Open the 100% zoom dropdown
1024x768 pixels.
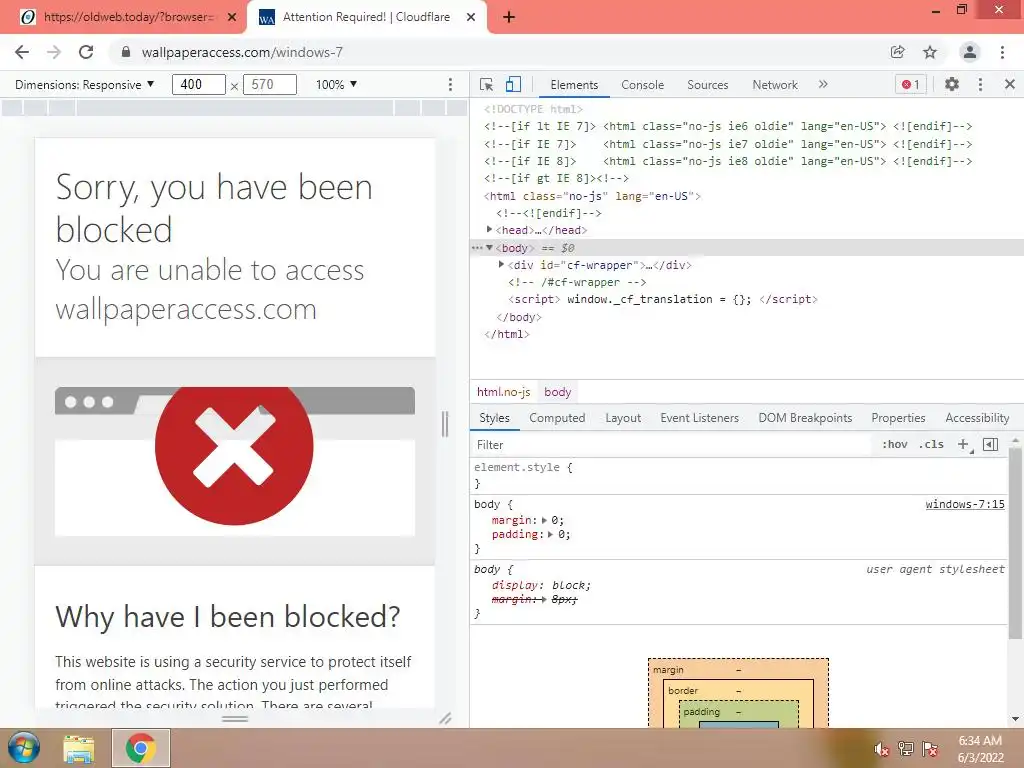click(336, 84)
